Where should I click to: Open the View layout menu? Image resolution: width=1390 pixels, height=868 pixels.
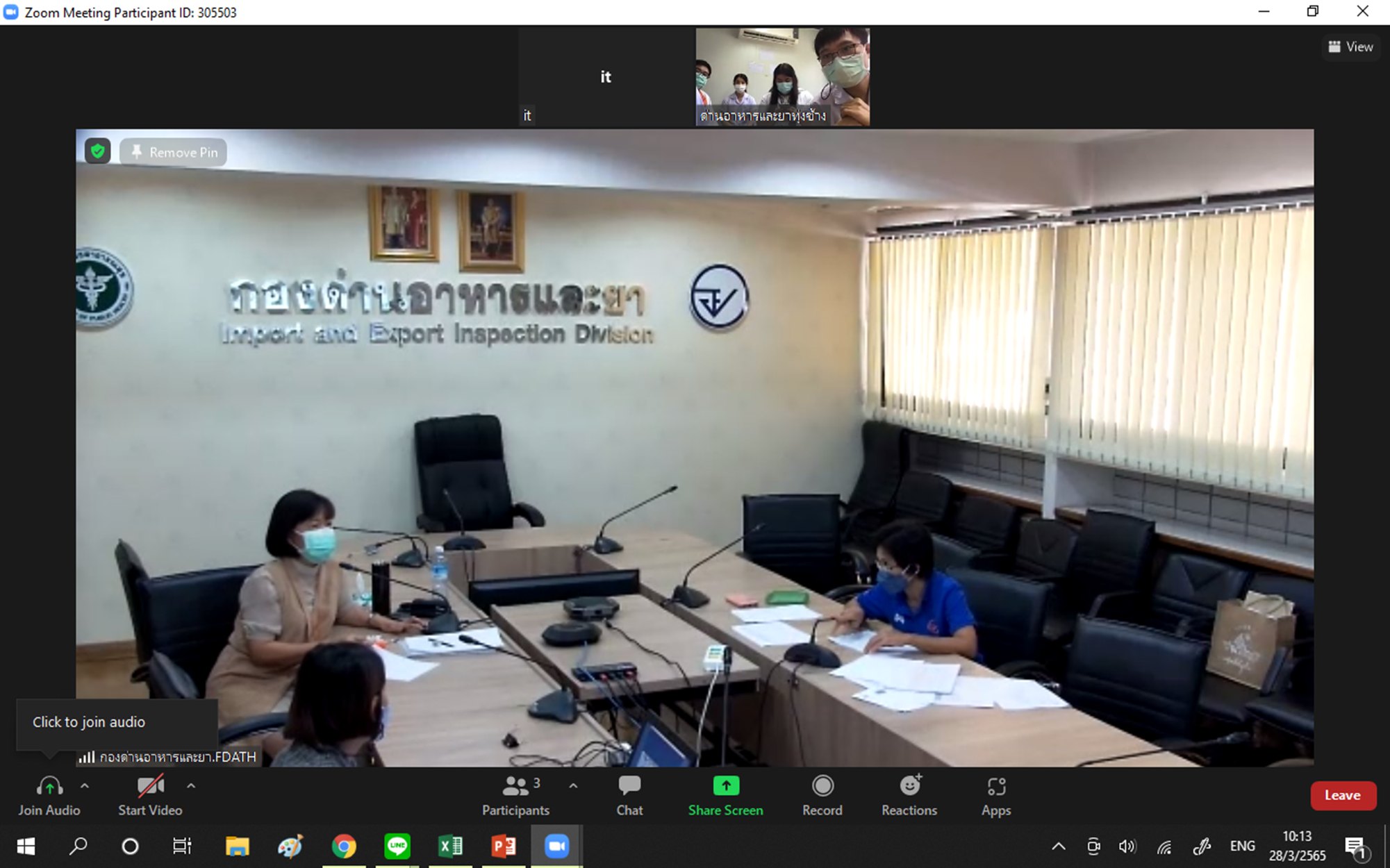1350,47
